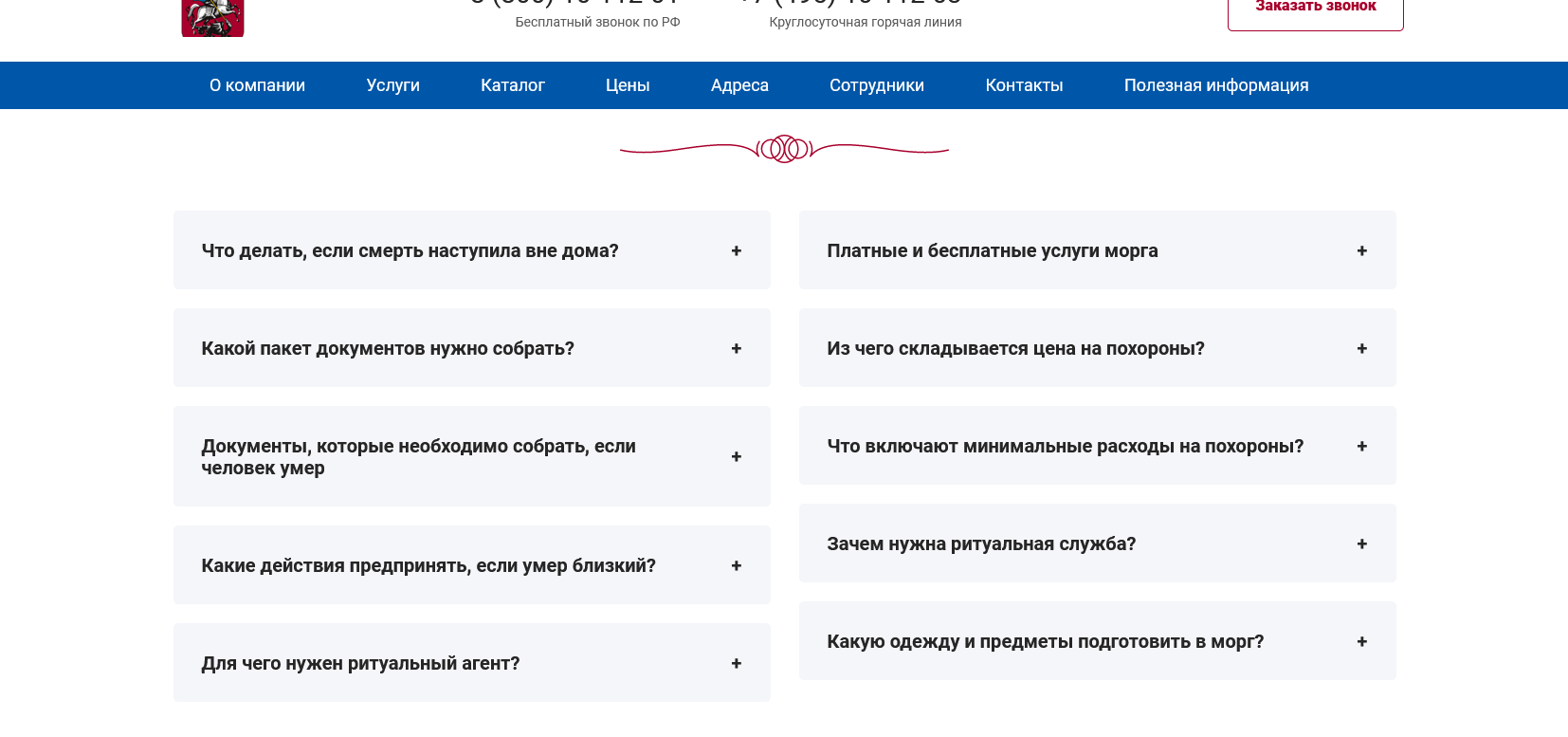
Task: Open Платные и бесплатные услуги морга accordion
Action: [1098, 250]
